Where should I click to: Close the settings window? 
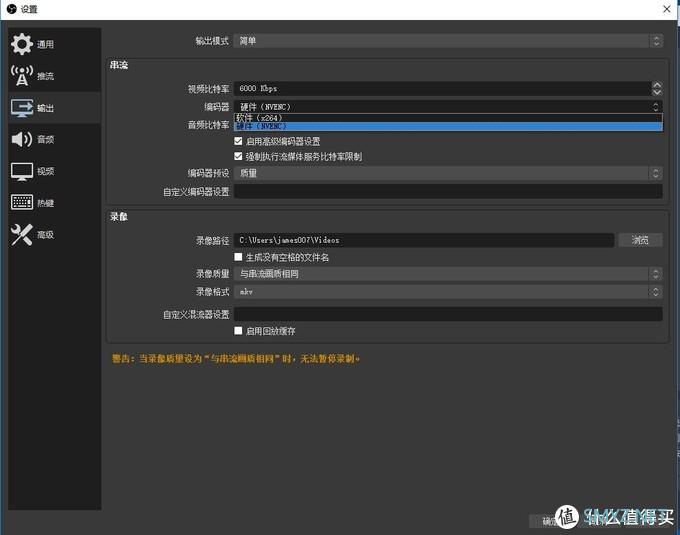pos(667,9)
